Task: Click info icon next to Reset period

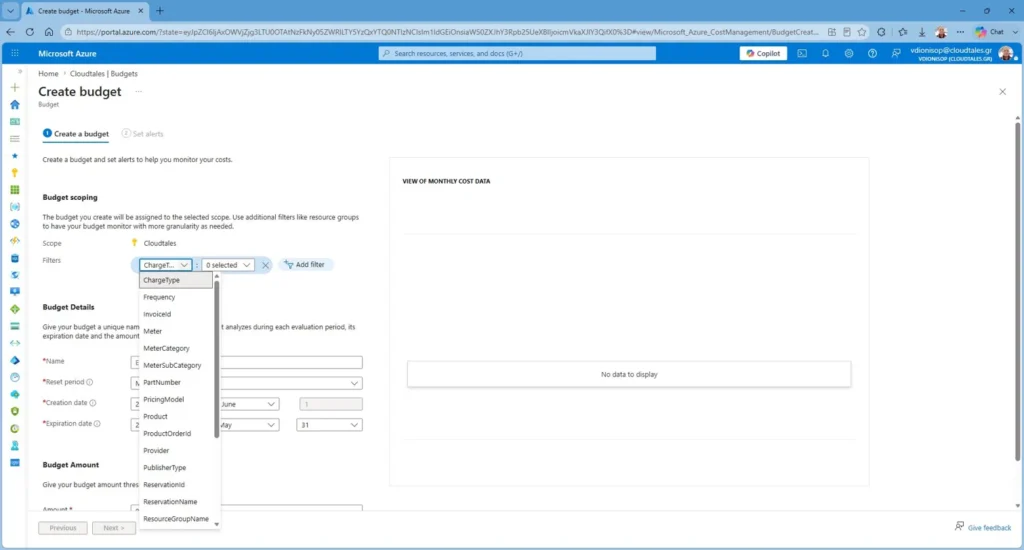Action: point(89,382)
